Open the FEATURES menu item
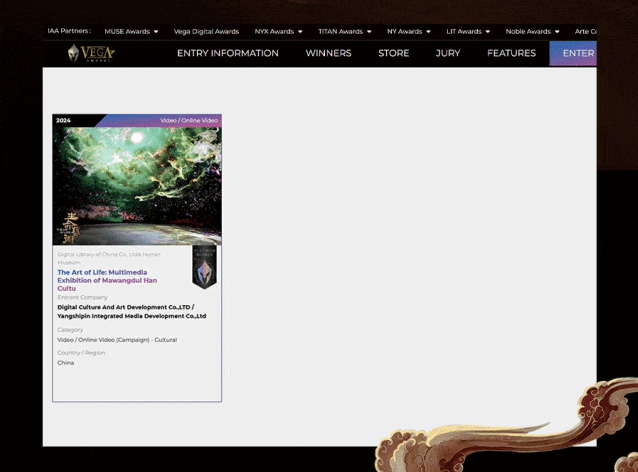638x472 pixels. click(x=511, y=53)
